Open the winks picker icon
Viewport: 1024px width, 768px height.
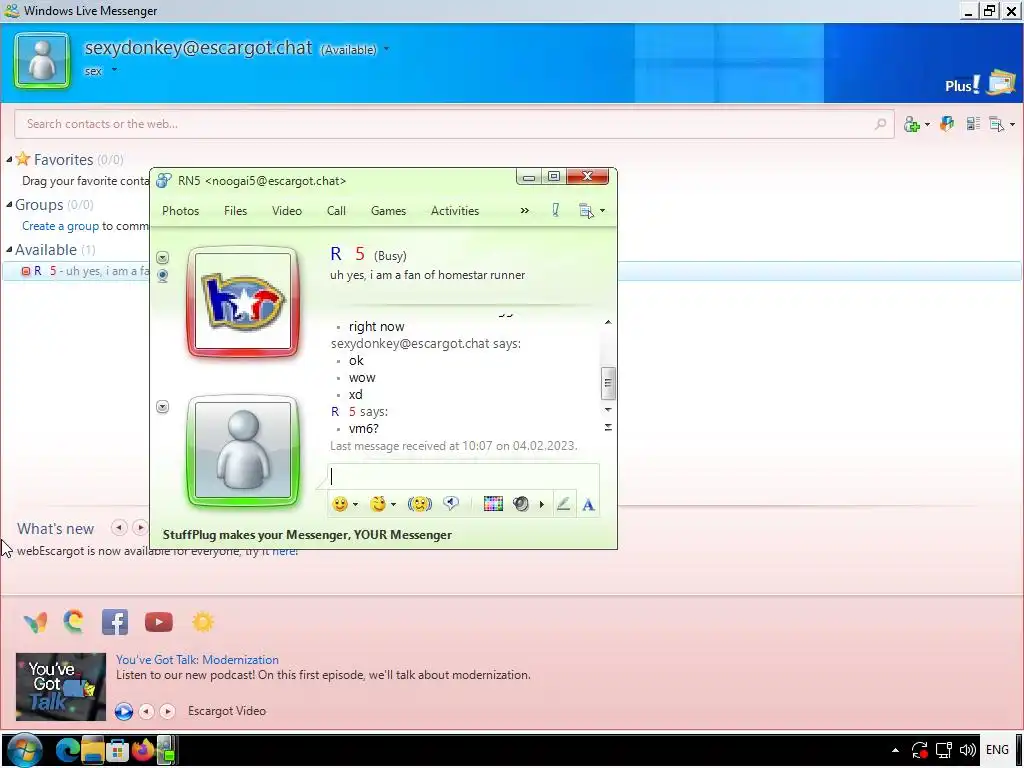(378, 504)
